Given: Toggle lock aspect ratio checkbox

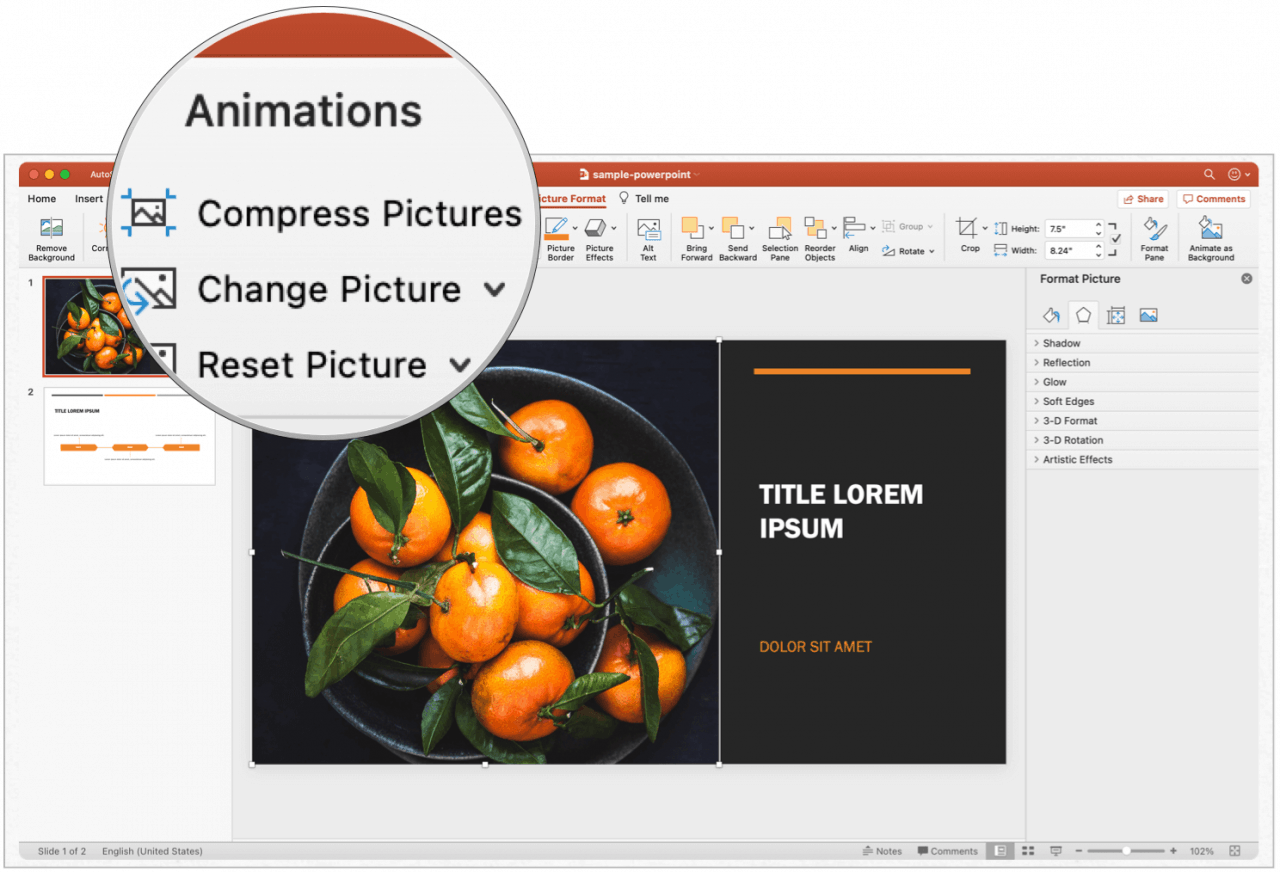Looking at the screenshot, I should [x=1115, y=239].
